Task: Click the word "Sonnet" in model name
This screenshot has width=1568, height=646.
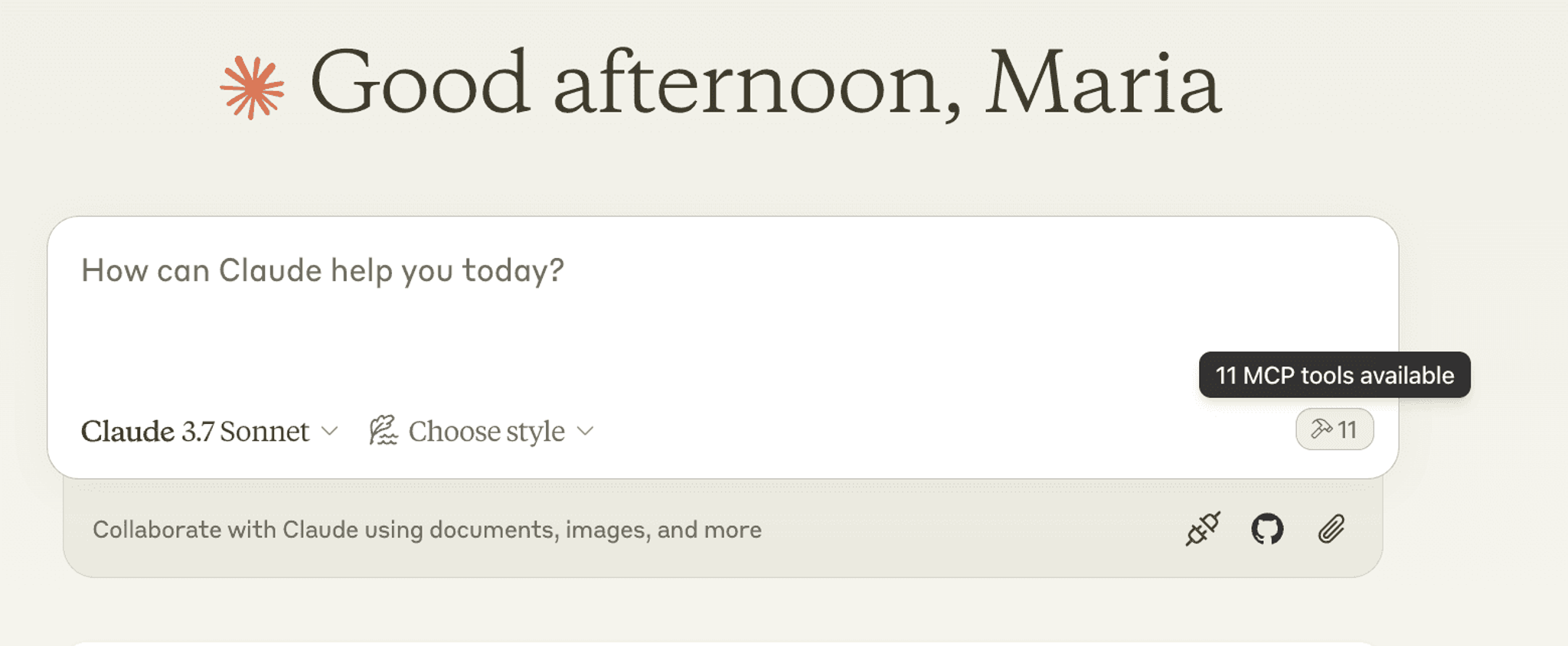Action: coord(265,432)
